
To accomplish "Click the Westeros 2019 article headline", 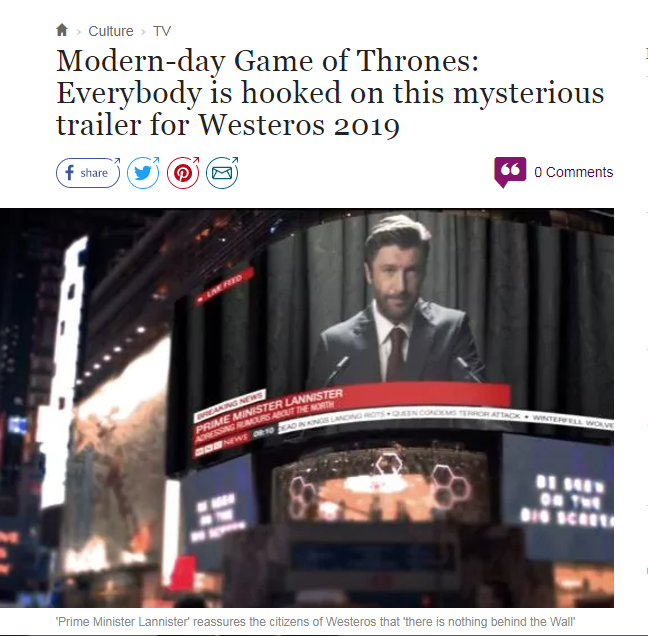I will coord(330,93).
